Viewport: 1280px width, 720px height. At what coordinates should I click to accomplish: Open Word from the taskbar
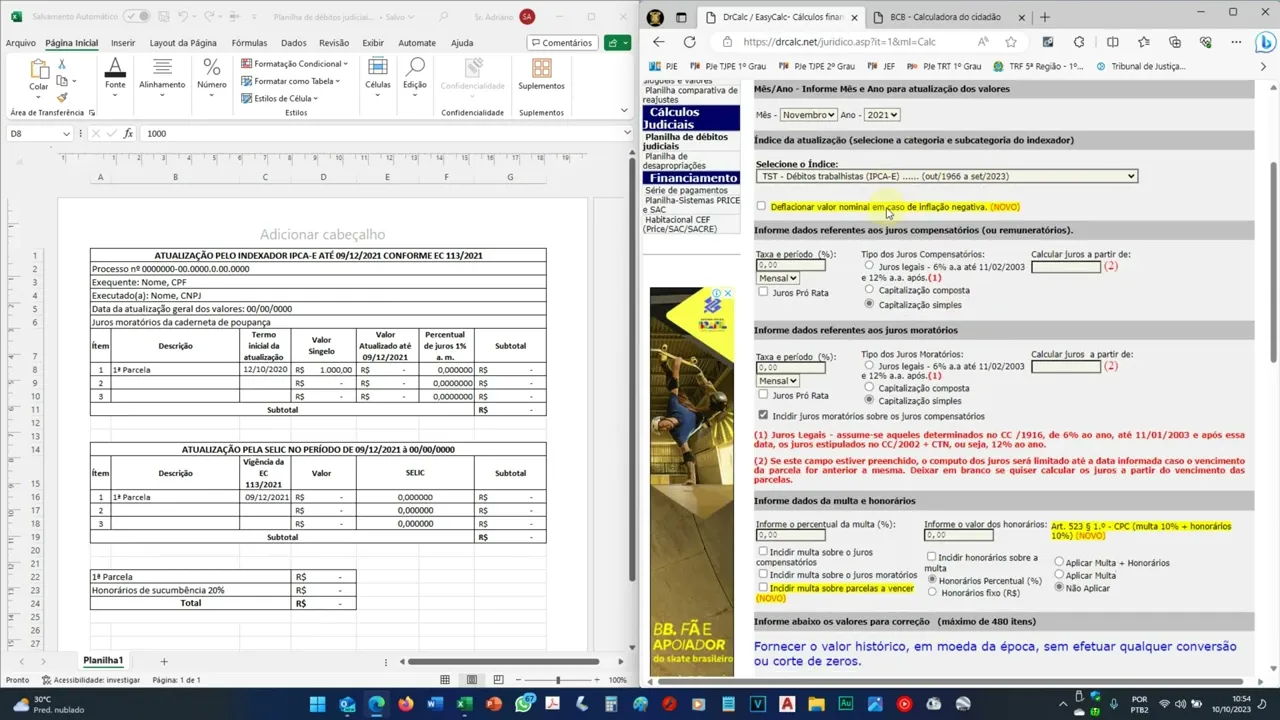pos(434,704)
